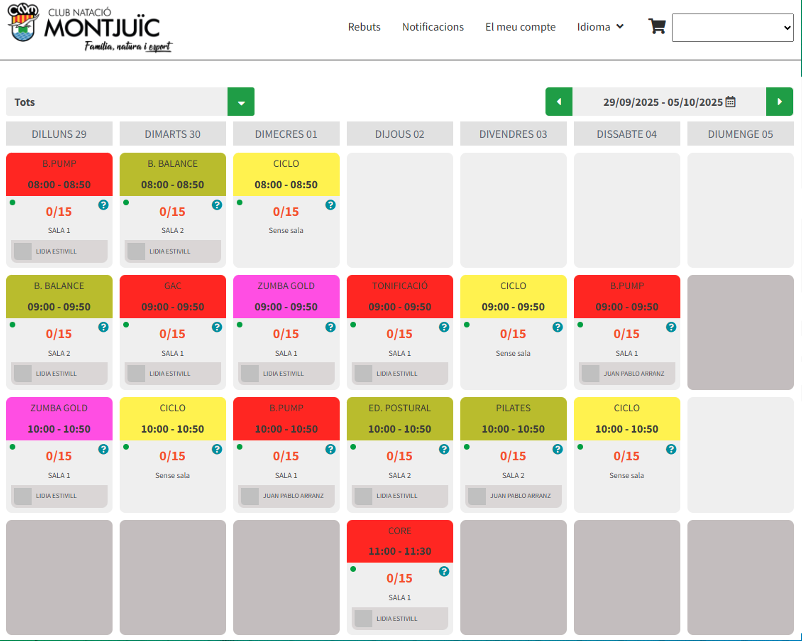Click the calendar icon beside date range
The image size is (802, 641).
pyautogui.click(x=731, y=102)
